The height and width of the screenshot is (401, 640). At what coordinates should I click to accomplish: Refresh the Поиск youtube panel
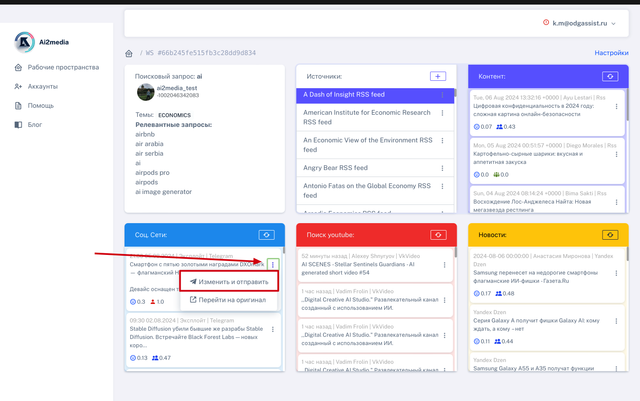point(436,234)
